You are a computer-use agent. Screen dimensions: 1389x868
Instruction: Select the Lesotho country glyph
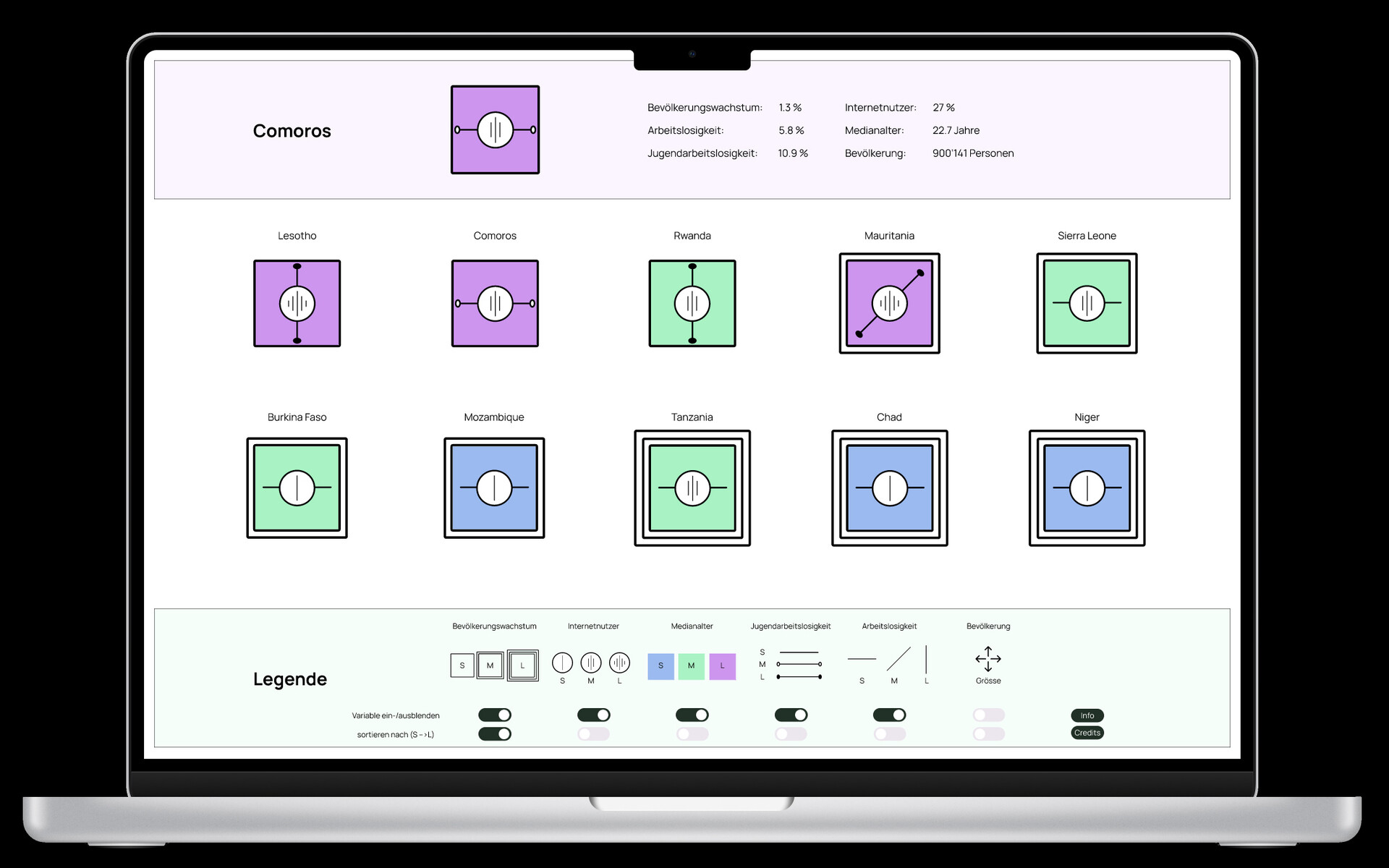pos(297,303)
